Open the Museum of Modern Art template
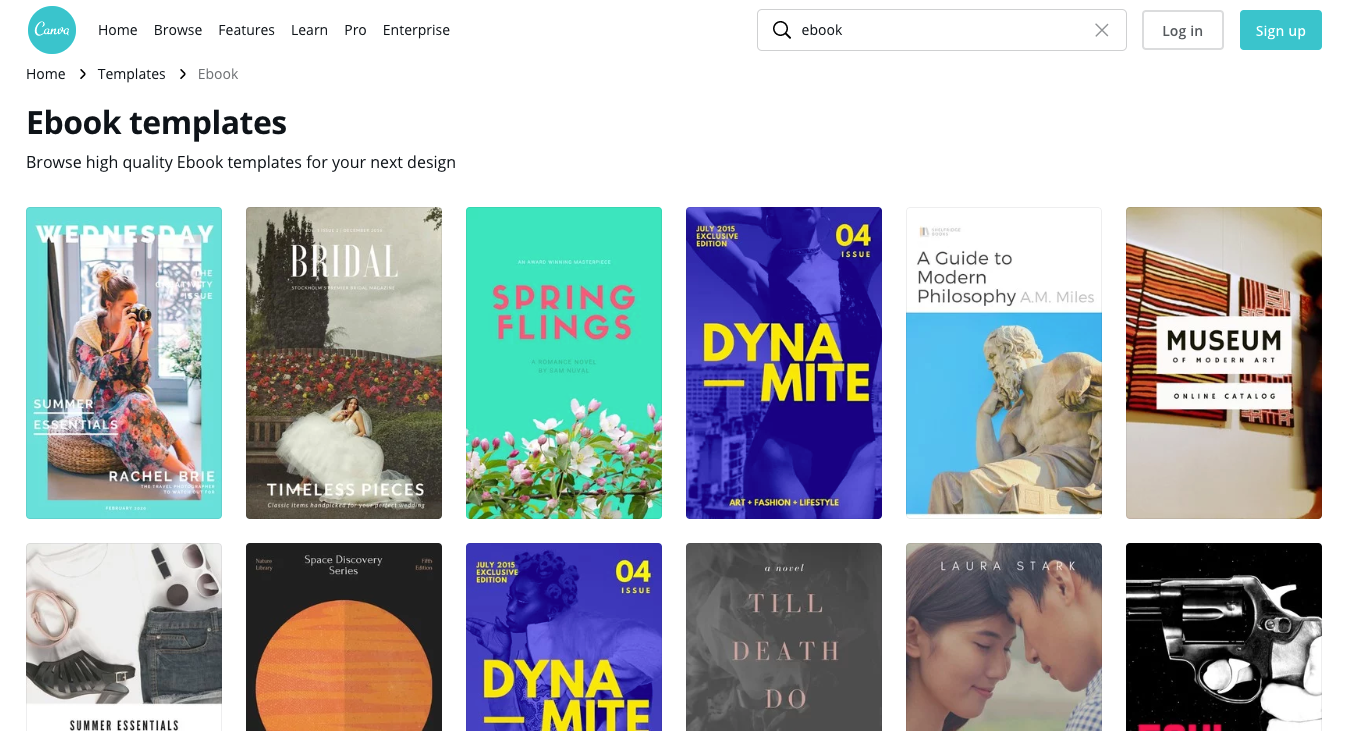The image size is (1345, 731). [x=1223, y=362]
